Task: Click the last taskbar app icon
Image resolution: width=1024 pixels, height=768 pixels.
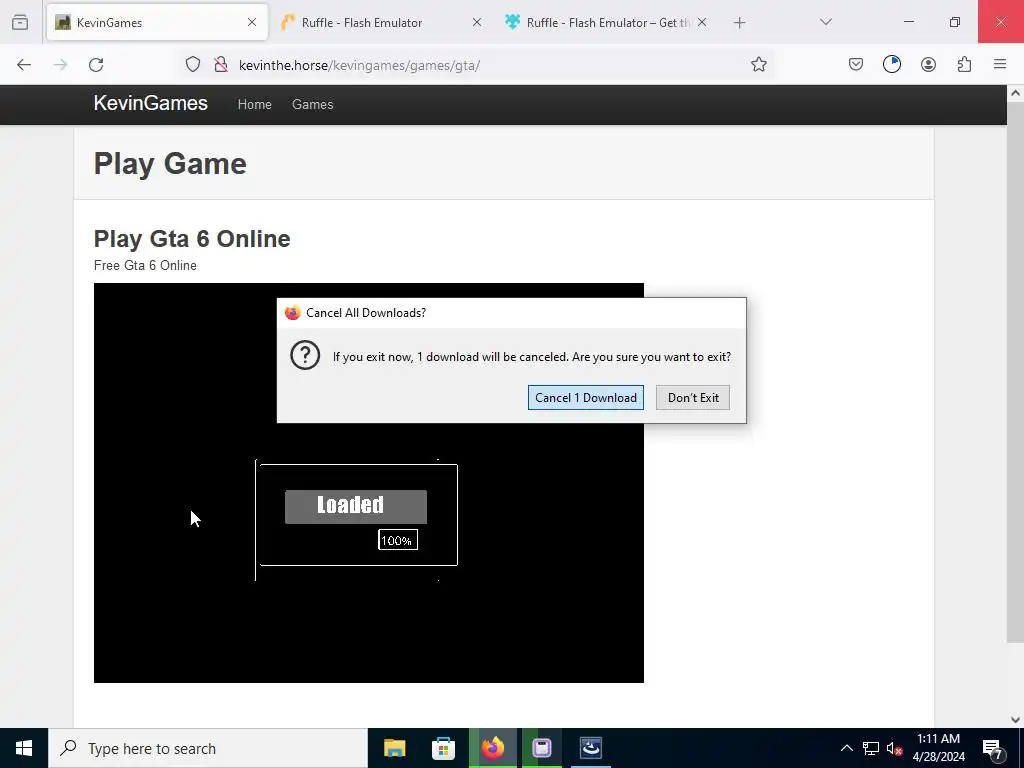Action: [x=591, y=748]
